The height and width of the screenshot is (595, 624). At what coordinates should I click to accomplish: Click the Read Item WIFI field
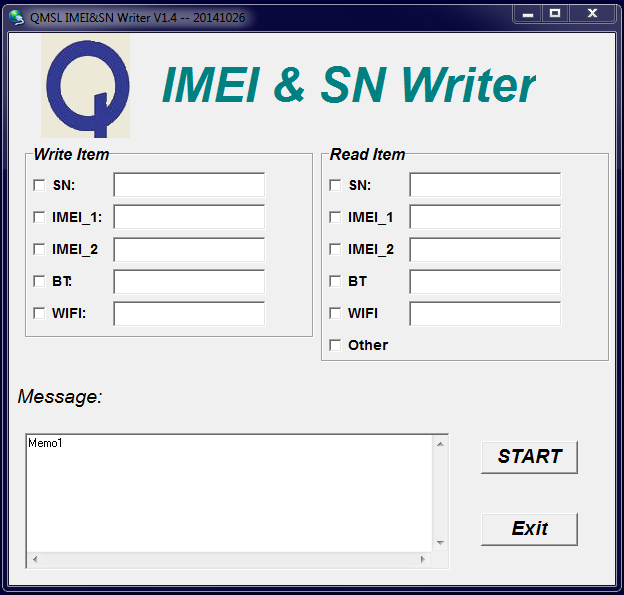point(485,314)
